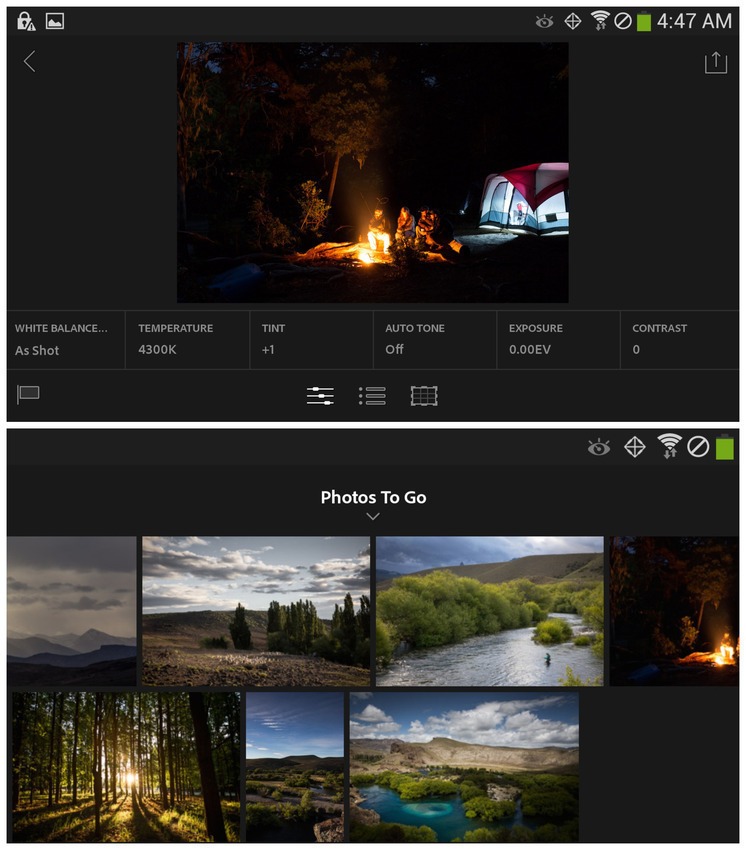This screenshot has width=746, height=850.
Task: Toggle Auto Tone Off setting
Action: point(435,340)
